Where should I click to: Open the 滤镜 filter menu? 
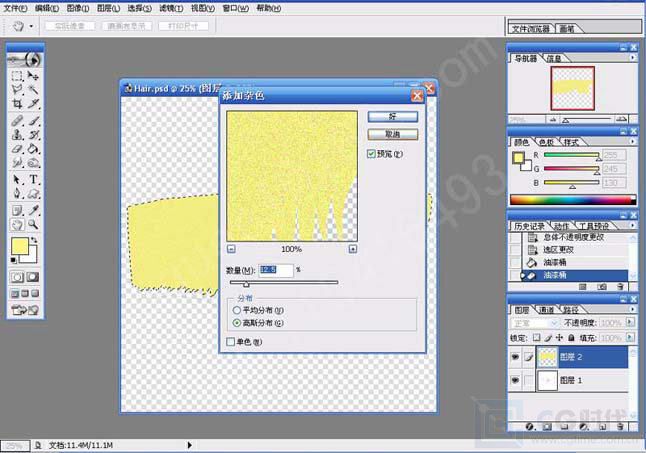(x=167, y=7)
